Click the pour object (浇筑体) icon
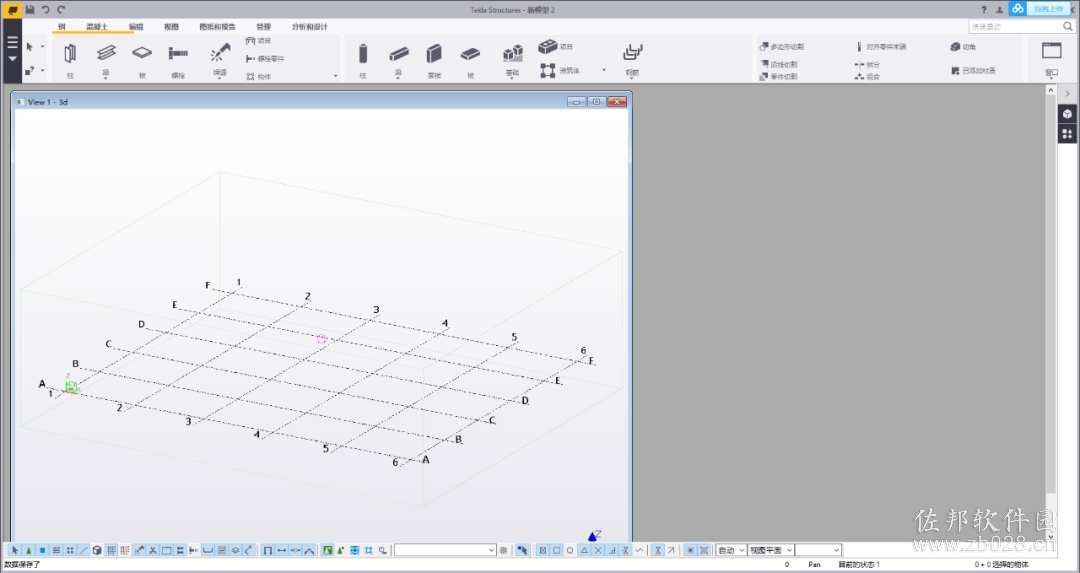The height and width of the screenshot is (573, 1080). click(x=548, y=70)
